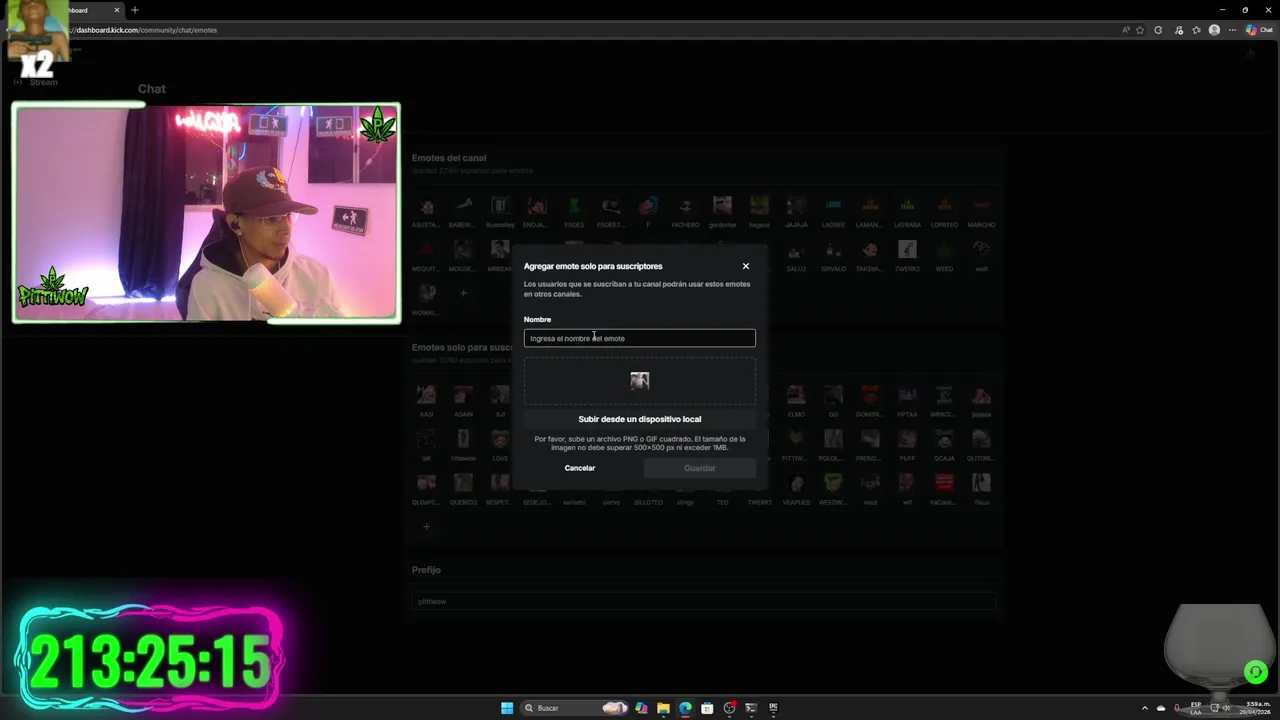
Task: Select the LADREE channel emote
Action: pos(833,212)
